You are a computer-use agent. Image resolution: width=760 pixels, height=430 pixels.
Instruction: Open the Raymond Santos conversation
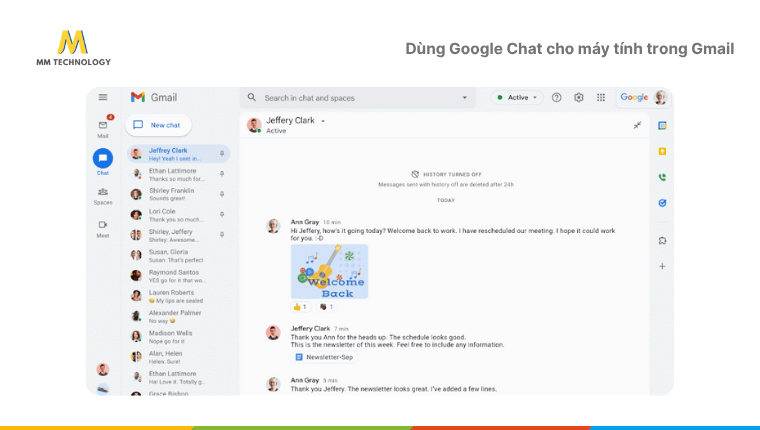[x=178, y=276]
